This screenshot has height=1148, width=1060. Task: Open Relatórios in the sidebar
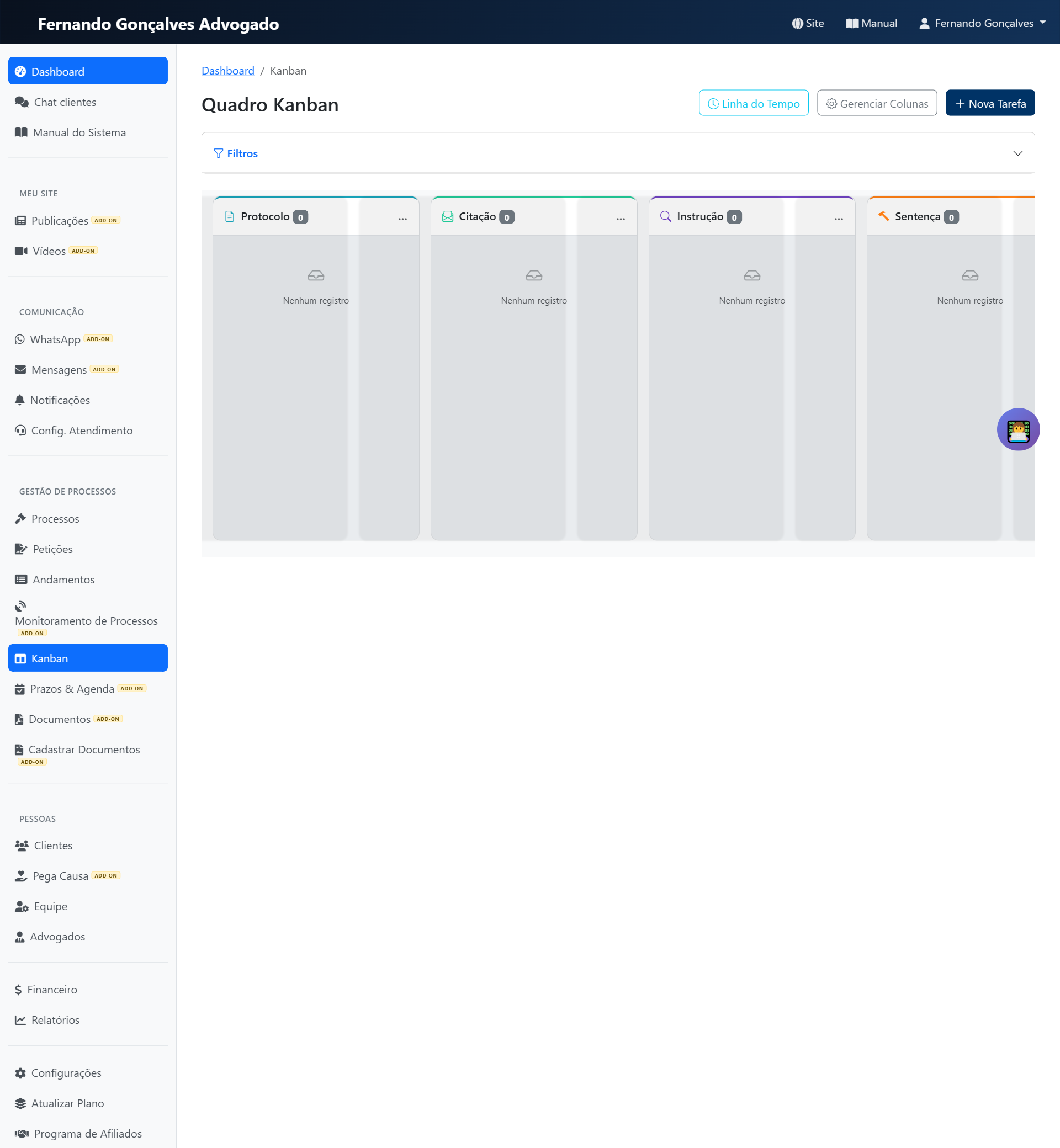88,1019
